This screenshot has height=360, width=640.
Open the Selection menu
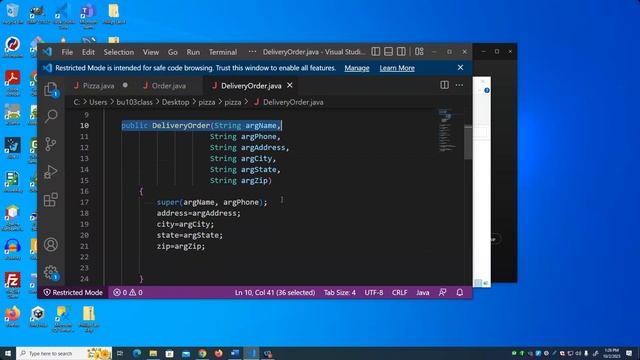pyautogui.click(x=118, y=52)
